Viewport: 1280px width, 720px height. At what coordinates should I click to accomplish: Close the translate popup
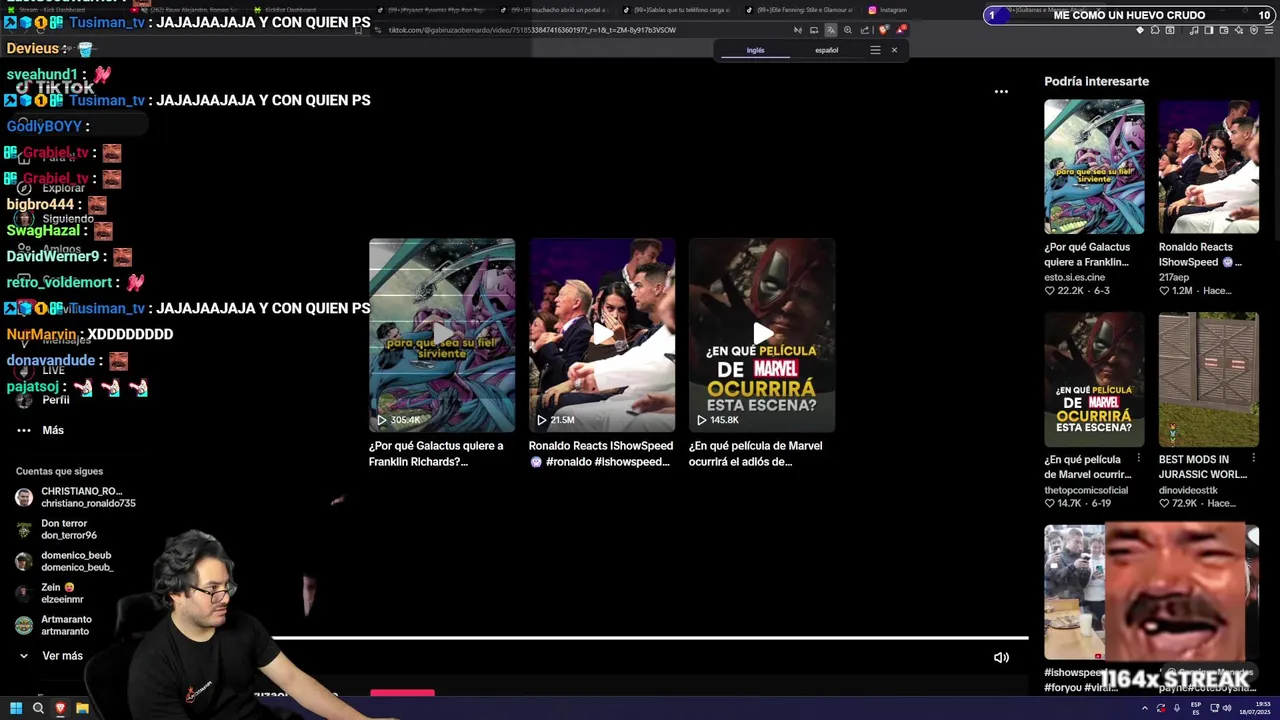[894, 50]
